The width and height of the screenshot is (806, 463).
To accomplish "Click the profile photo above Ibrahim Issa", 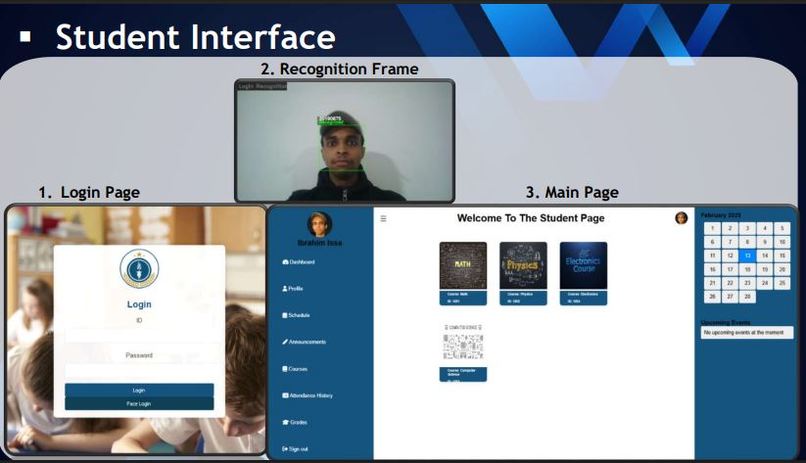I will click(319, 225).
